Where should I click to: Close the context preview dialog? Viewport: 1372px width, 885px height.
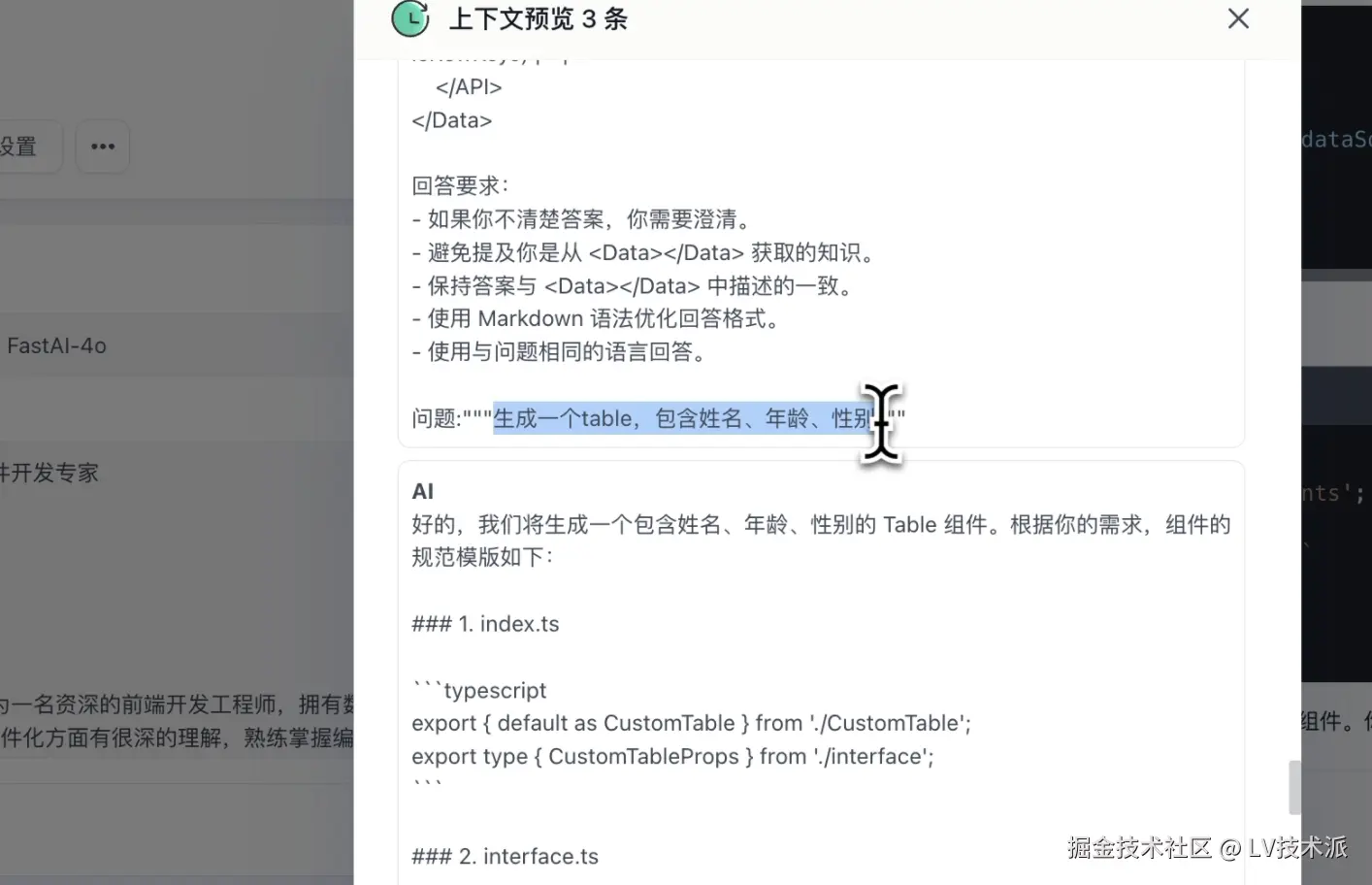pyautogui.click(x=1238, y=18)
